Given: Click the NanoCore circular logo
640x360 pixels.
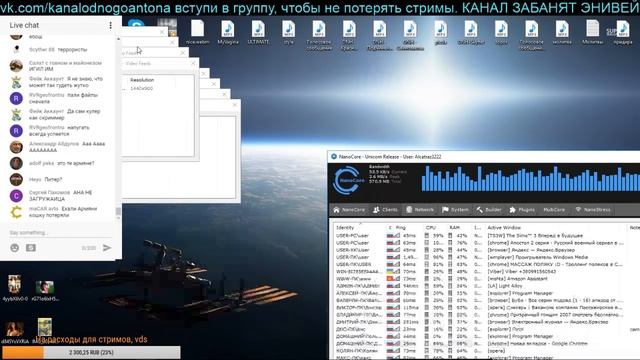Looking at the screenshot, I should tap(347, 180).
